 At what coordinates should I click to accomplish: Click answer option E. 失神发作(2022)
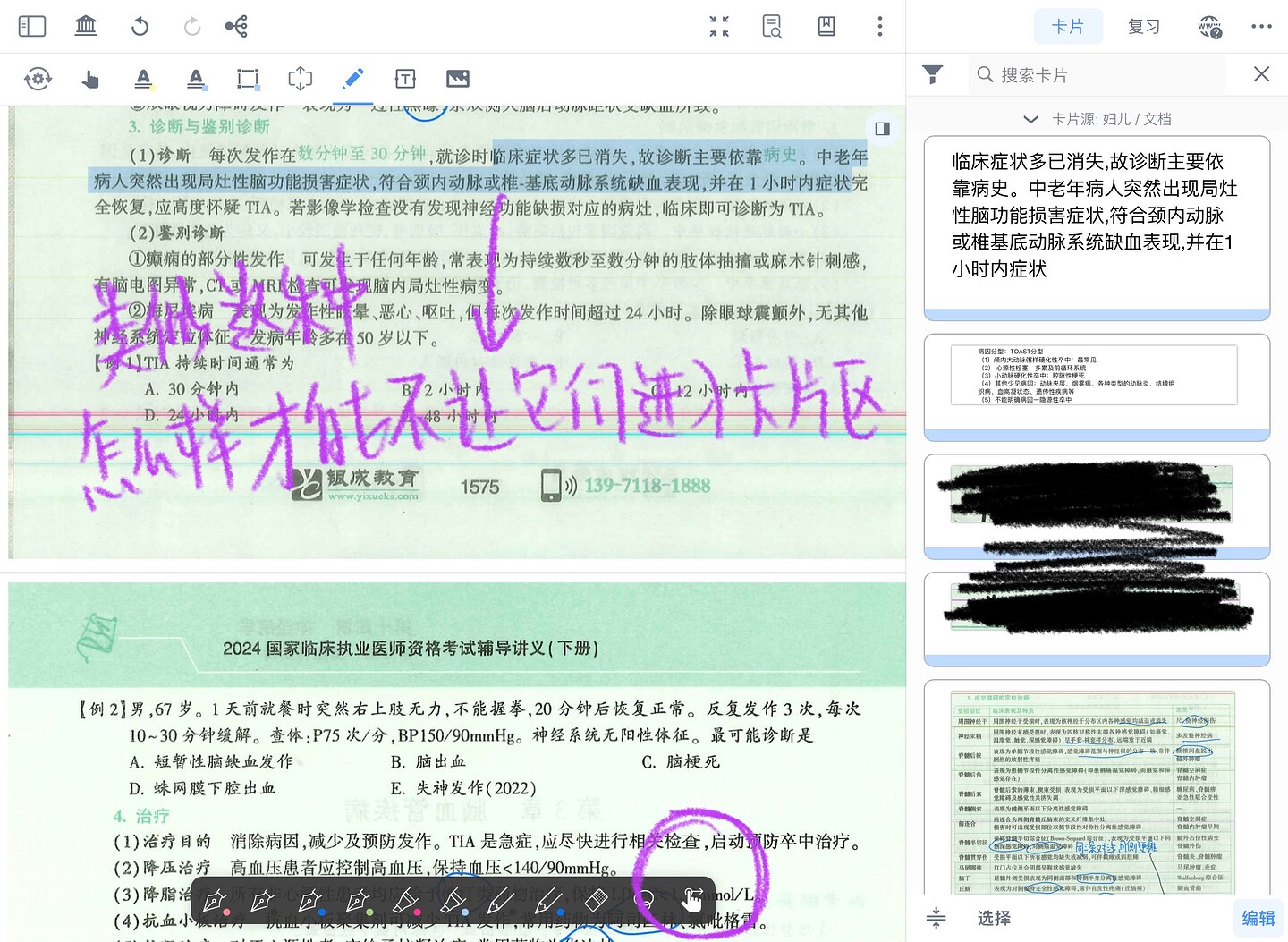[x=463, y=788]
